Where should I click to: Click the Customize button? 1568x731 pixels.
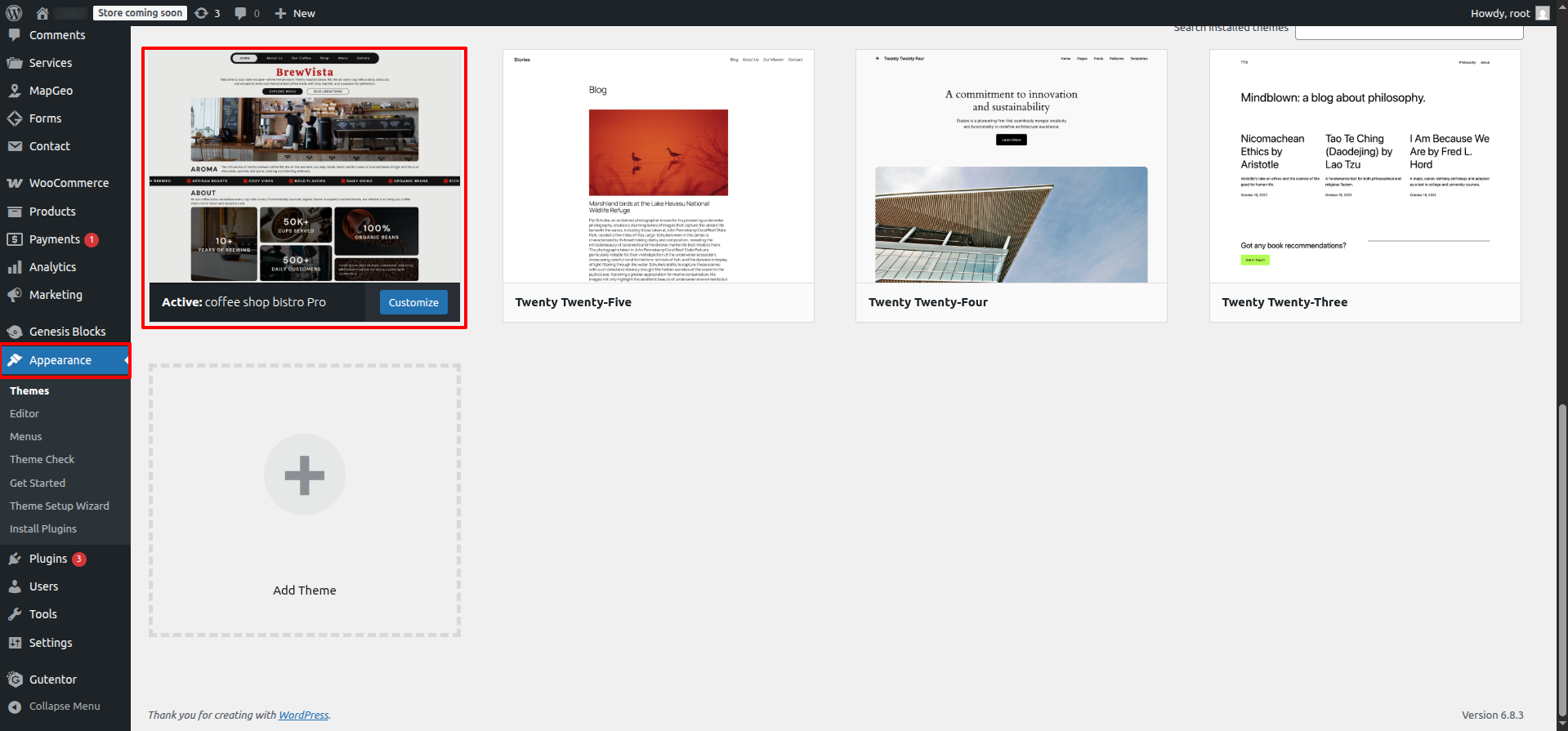coord(413,302)
